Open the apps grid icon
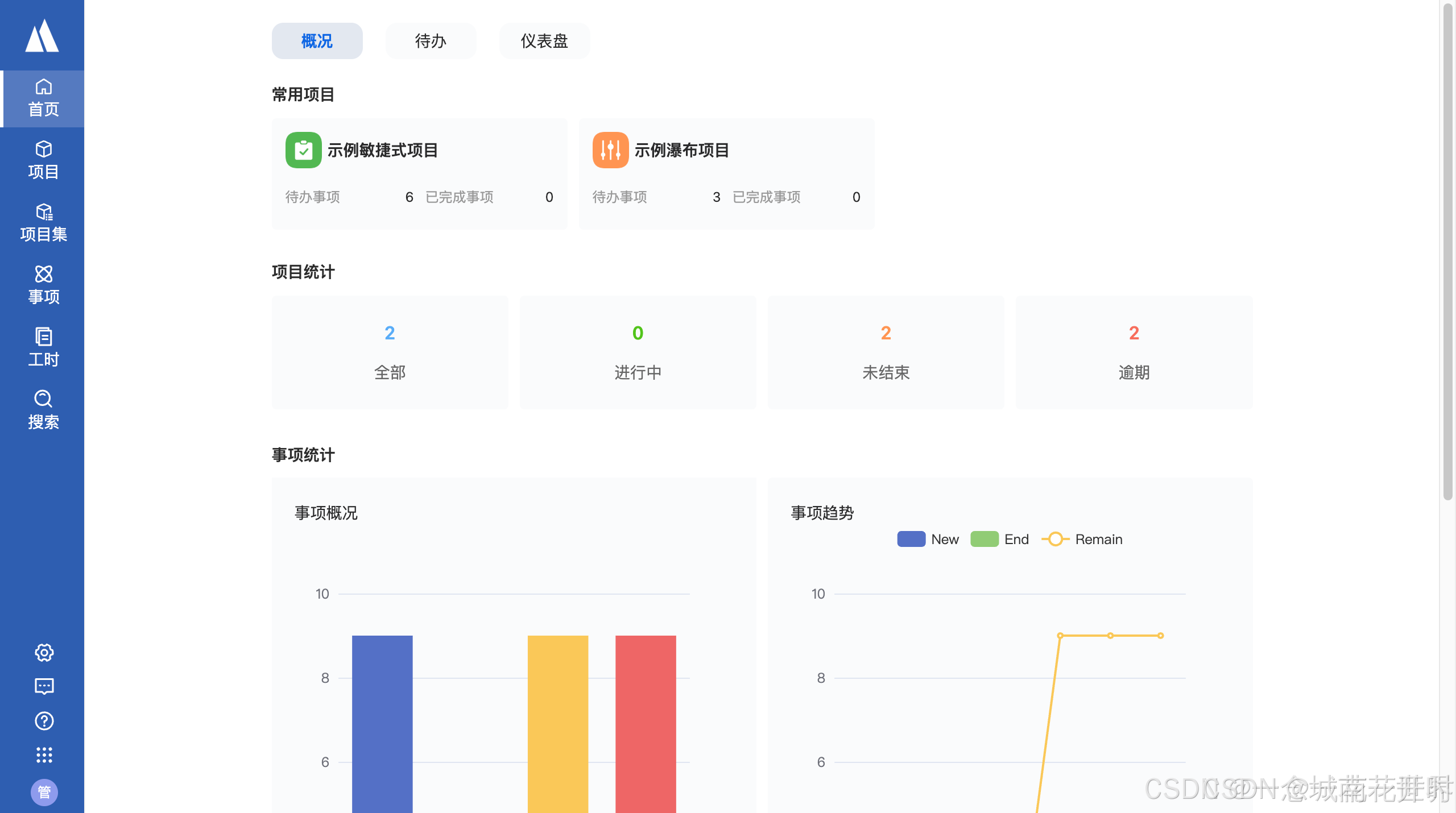The width and height of the screenshot is (1456, 813). click(x=44, y=755)
